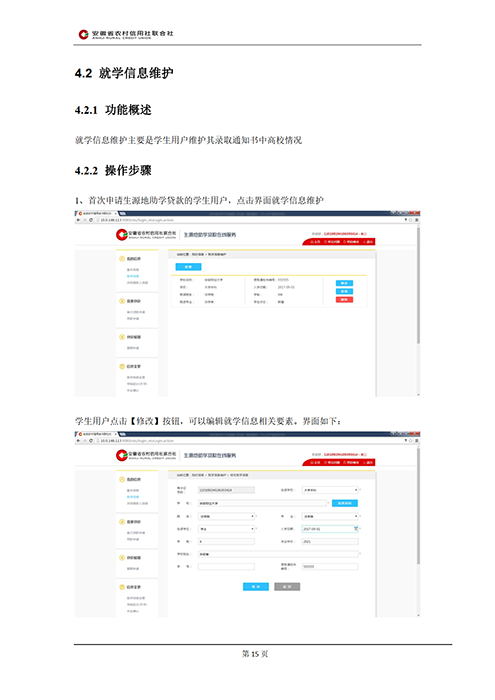
Task: Open the education level dropdown at form top right
Action: [330, 490]
